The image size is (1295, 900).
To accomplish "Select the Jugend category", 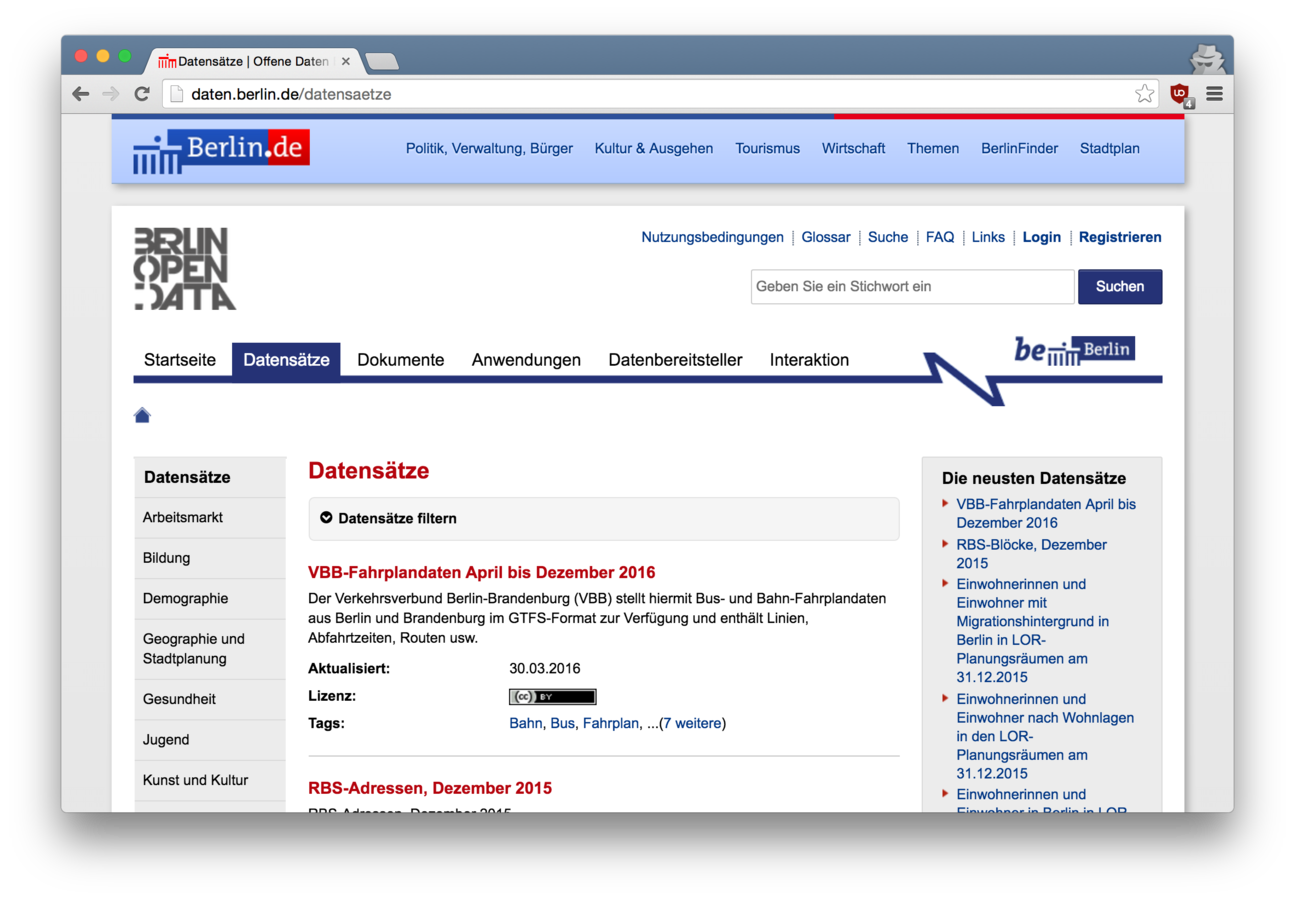I will pos(209,740).
